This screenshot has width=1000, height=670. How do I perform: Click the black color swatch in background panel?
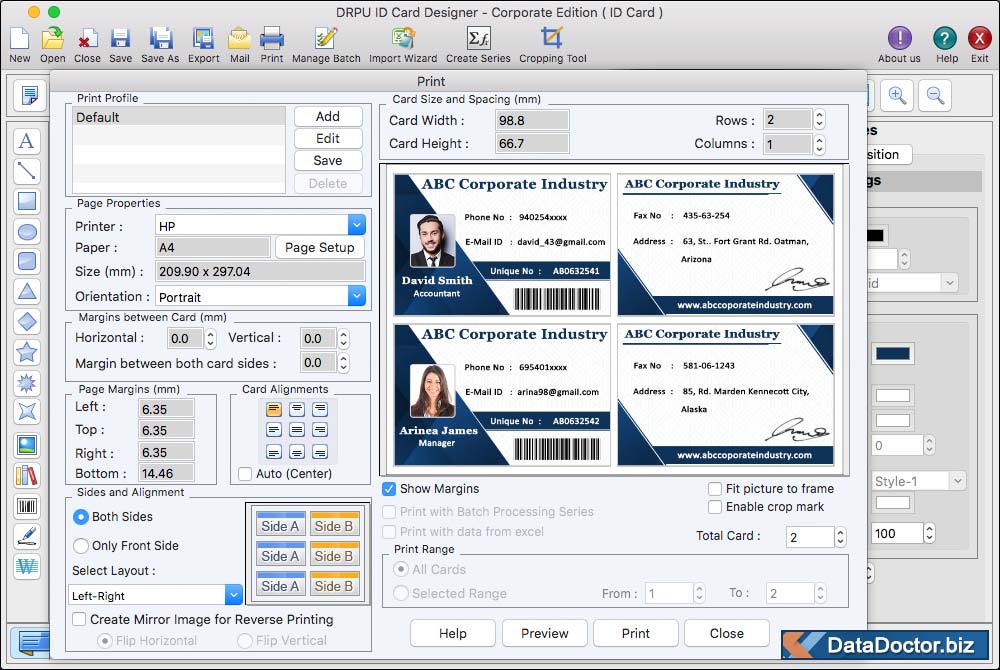[876, 235]
